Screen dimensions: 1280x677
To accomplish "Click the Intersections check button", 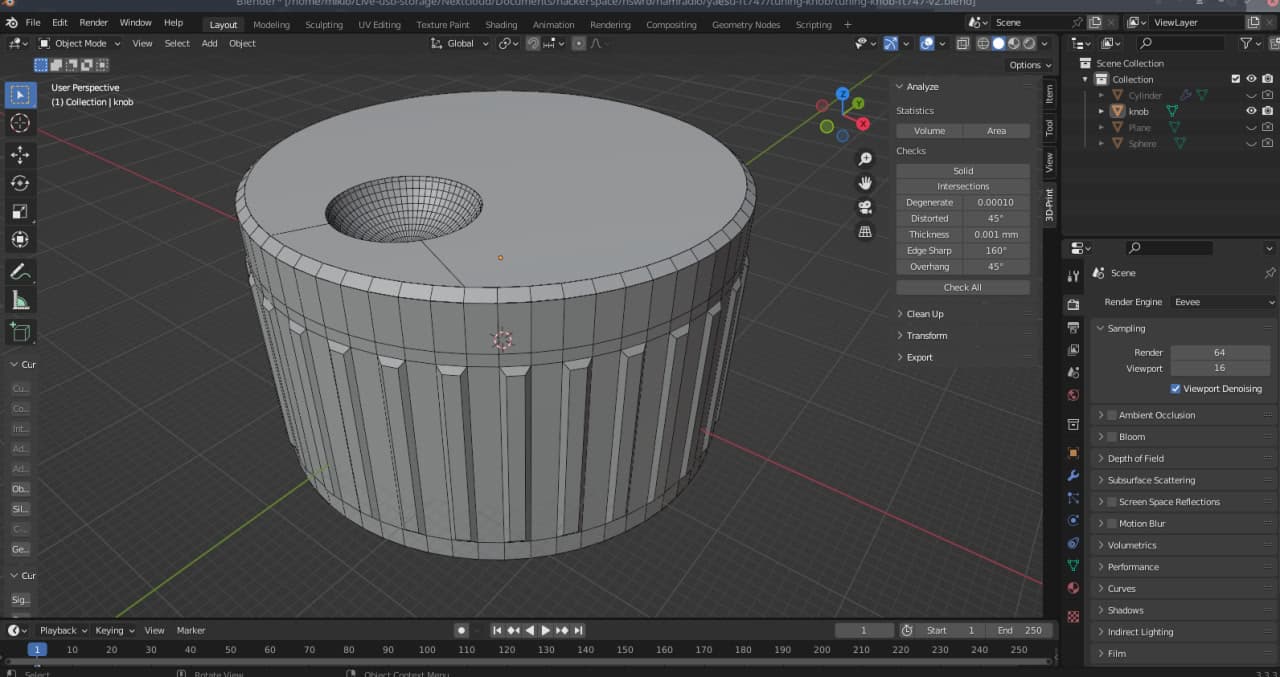I will click(963, 187).
